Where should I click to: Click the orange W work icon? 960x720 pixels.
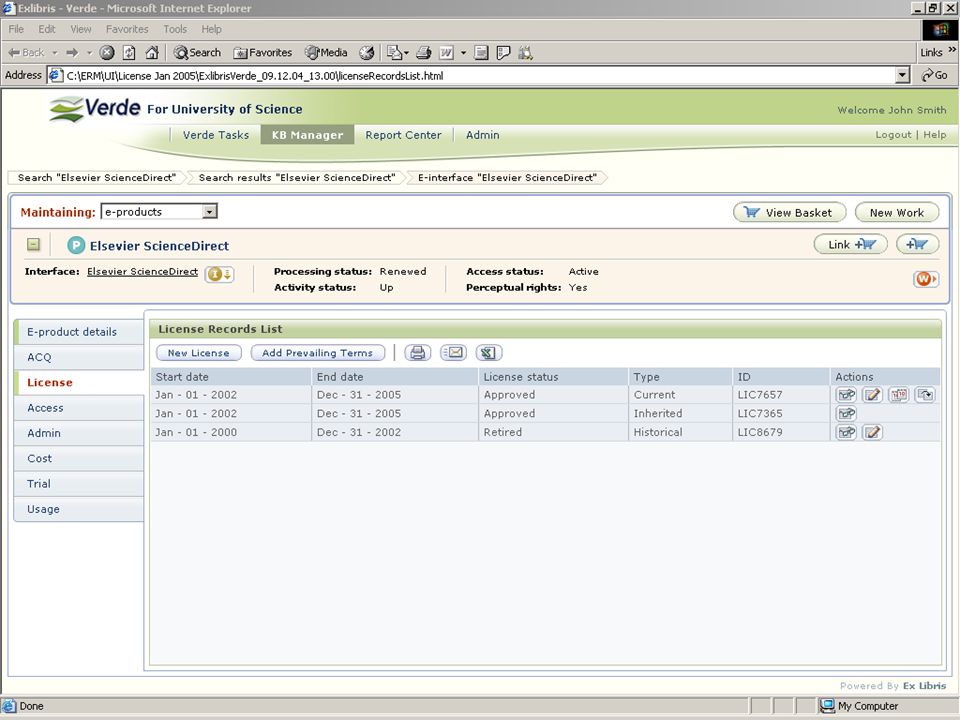tap(925, 279)
